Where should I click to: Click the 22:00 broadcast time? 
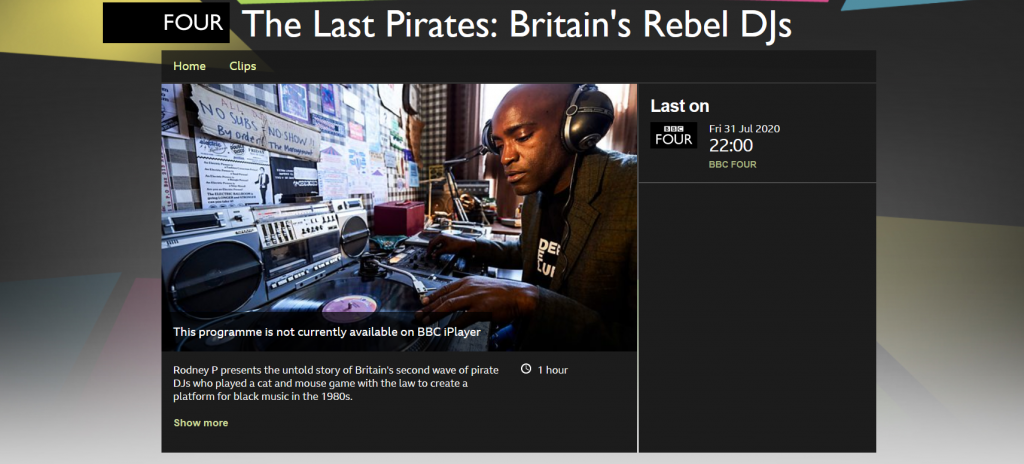[731, 145]
